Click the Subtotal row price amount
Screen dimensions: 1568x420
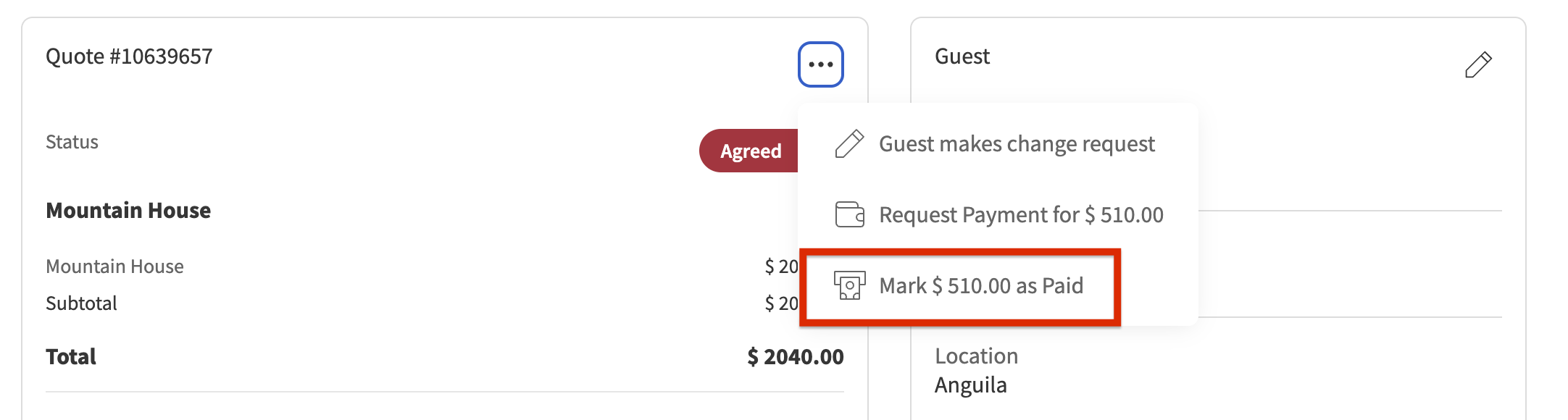tap(781, 303)
